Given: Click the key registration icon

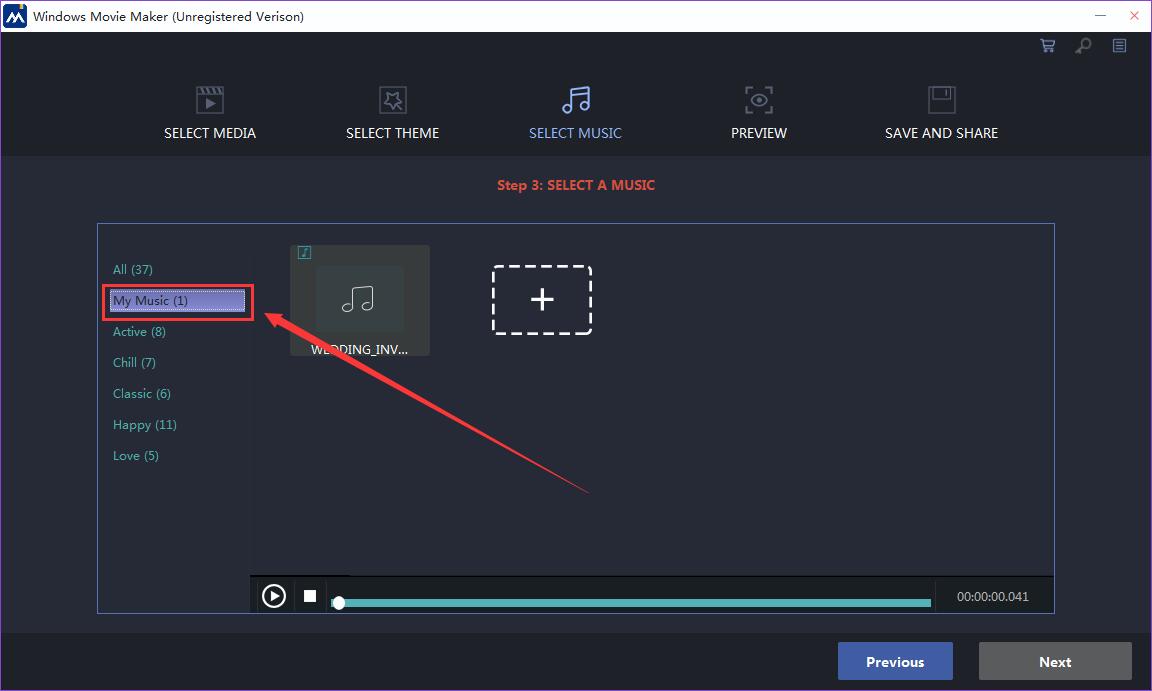Looking at the screenshot, I should pos(1083,46).
